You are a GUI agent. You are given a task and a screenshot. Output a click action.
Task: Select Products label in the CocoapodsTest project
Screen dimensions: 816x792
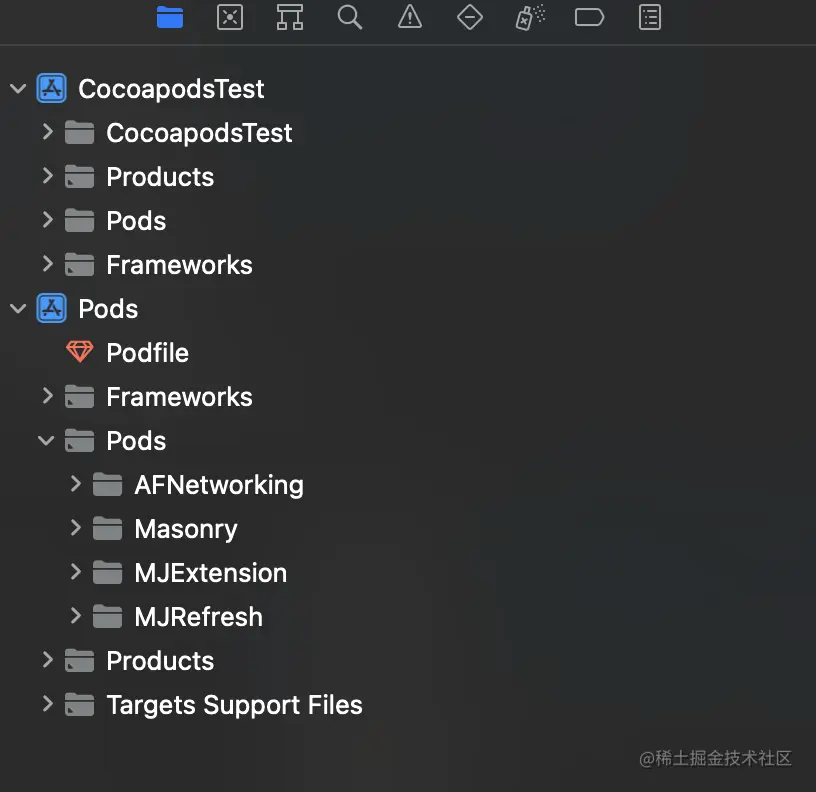160,177
